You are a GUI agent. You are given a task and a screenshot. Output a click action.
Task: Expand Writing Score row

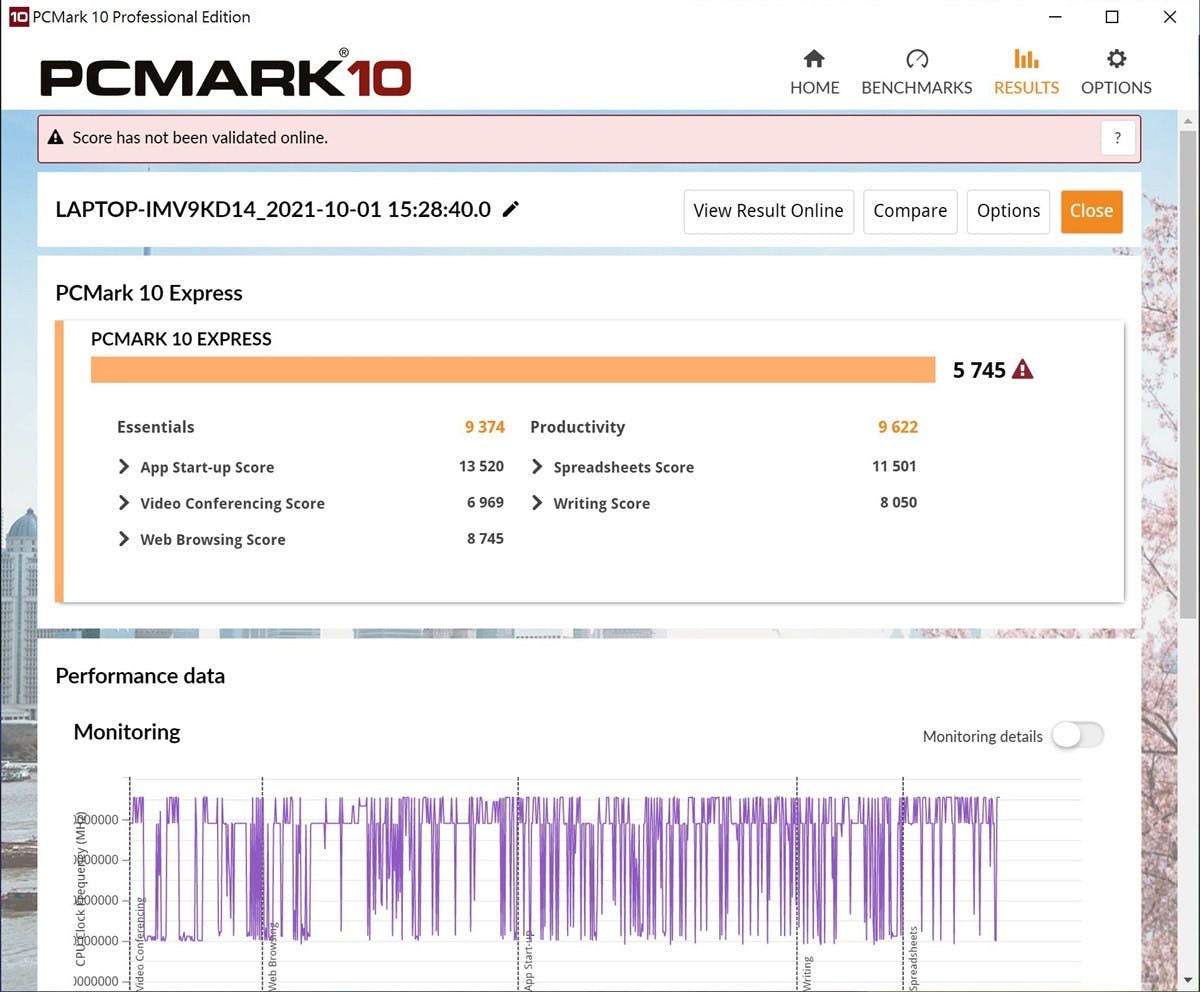(537, 503)
